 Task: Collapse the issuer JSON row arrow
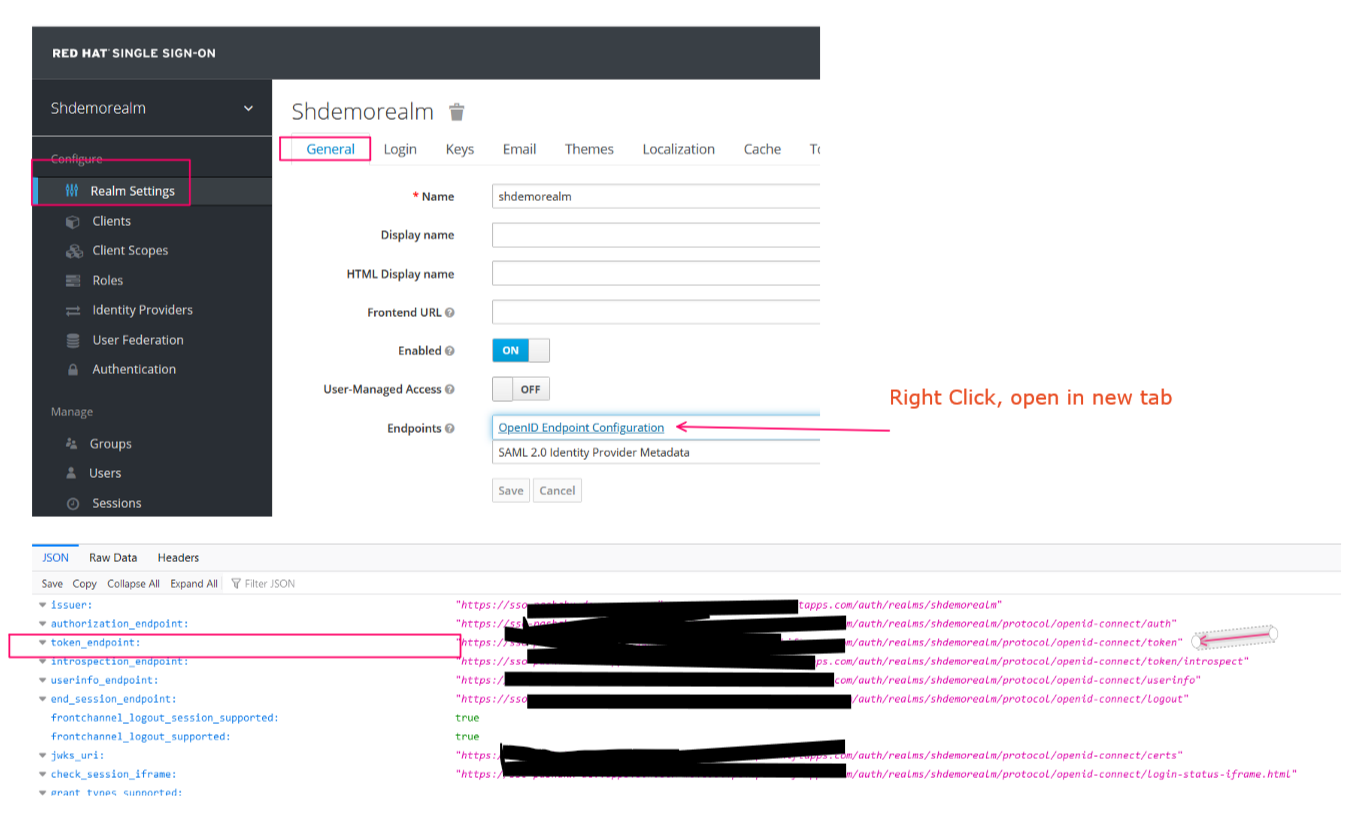click(x=42, y=605)
